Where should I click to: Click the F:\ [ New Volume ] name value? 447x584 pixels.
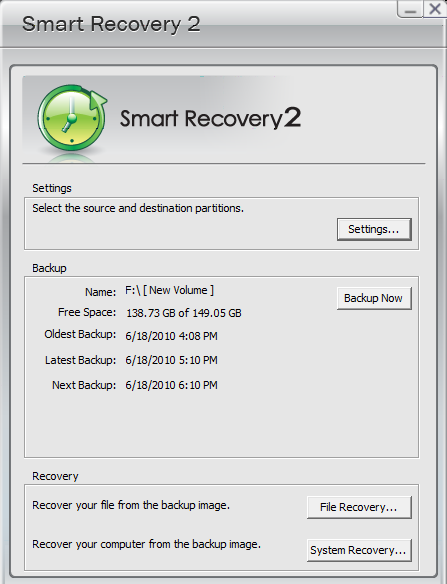coord(169,290)
